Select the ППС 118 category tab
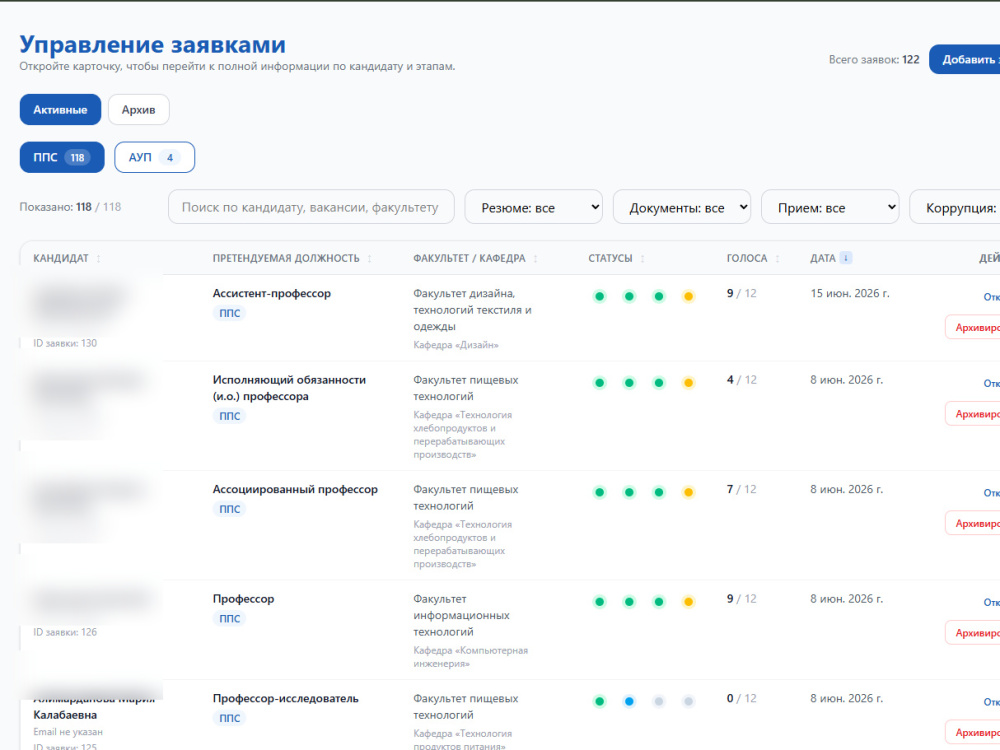 click(62, 158)
